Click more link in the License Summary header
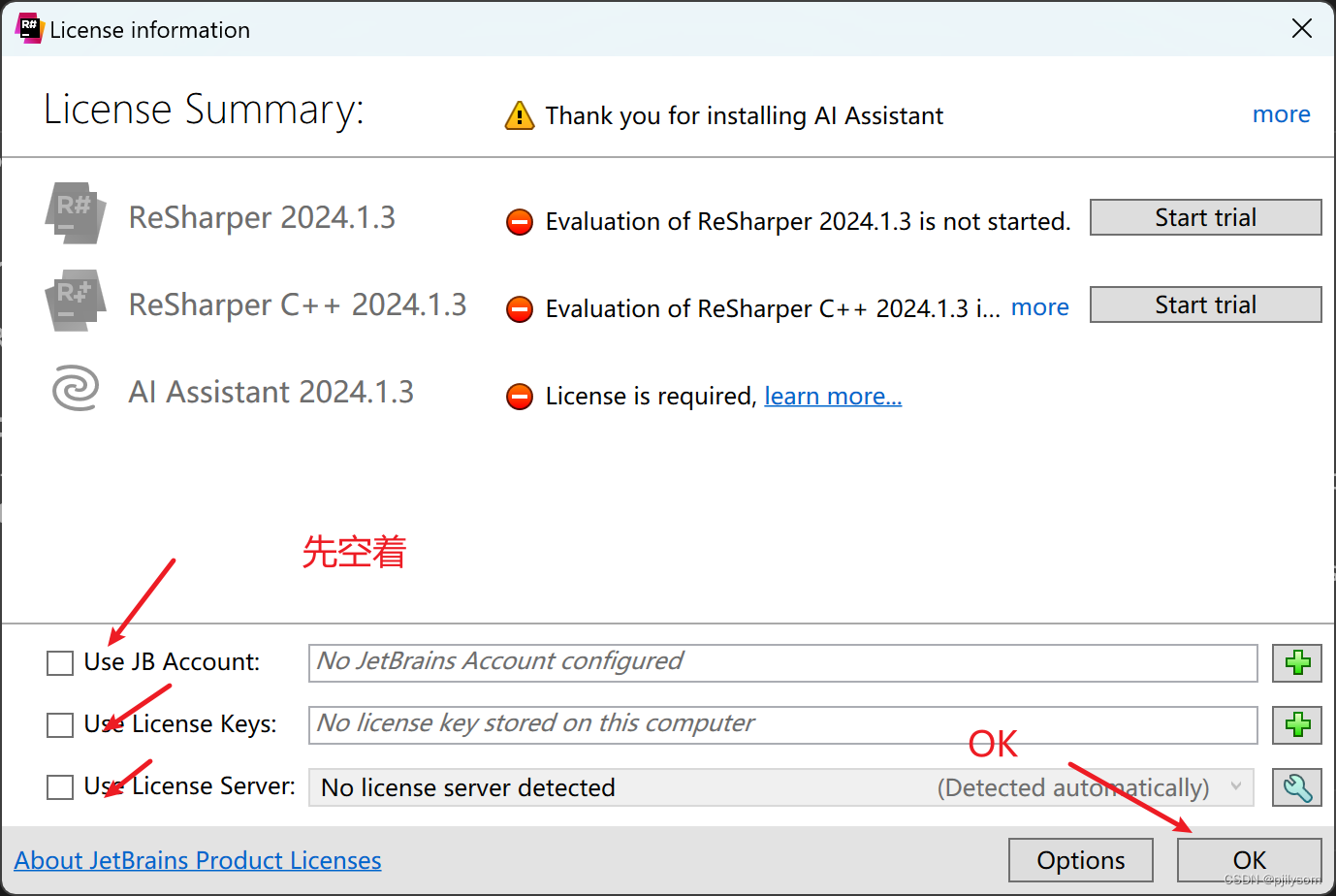 coord(1281,114)
